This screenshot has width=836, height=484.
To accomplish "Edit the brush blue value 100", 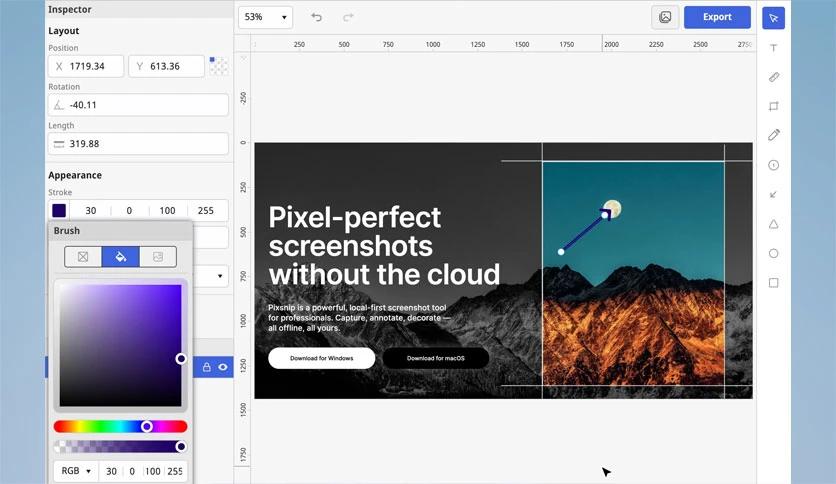I will (x=152, y=471).
